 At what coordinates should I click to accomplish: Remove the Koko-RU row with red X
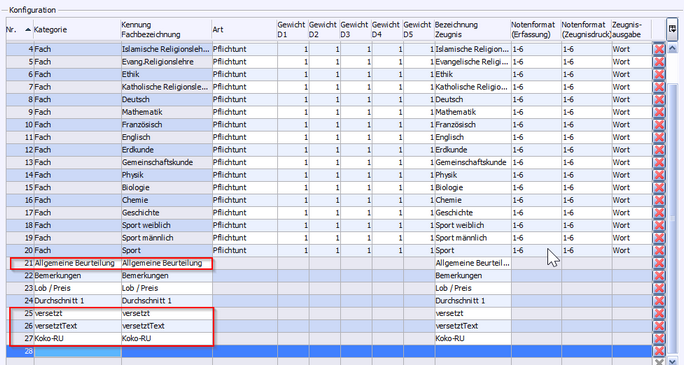tap(659, 338)
